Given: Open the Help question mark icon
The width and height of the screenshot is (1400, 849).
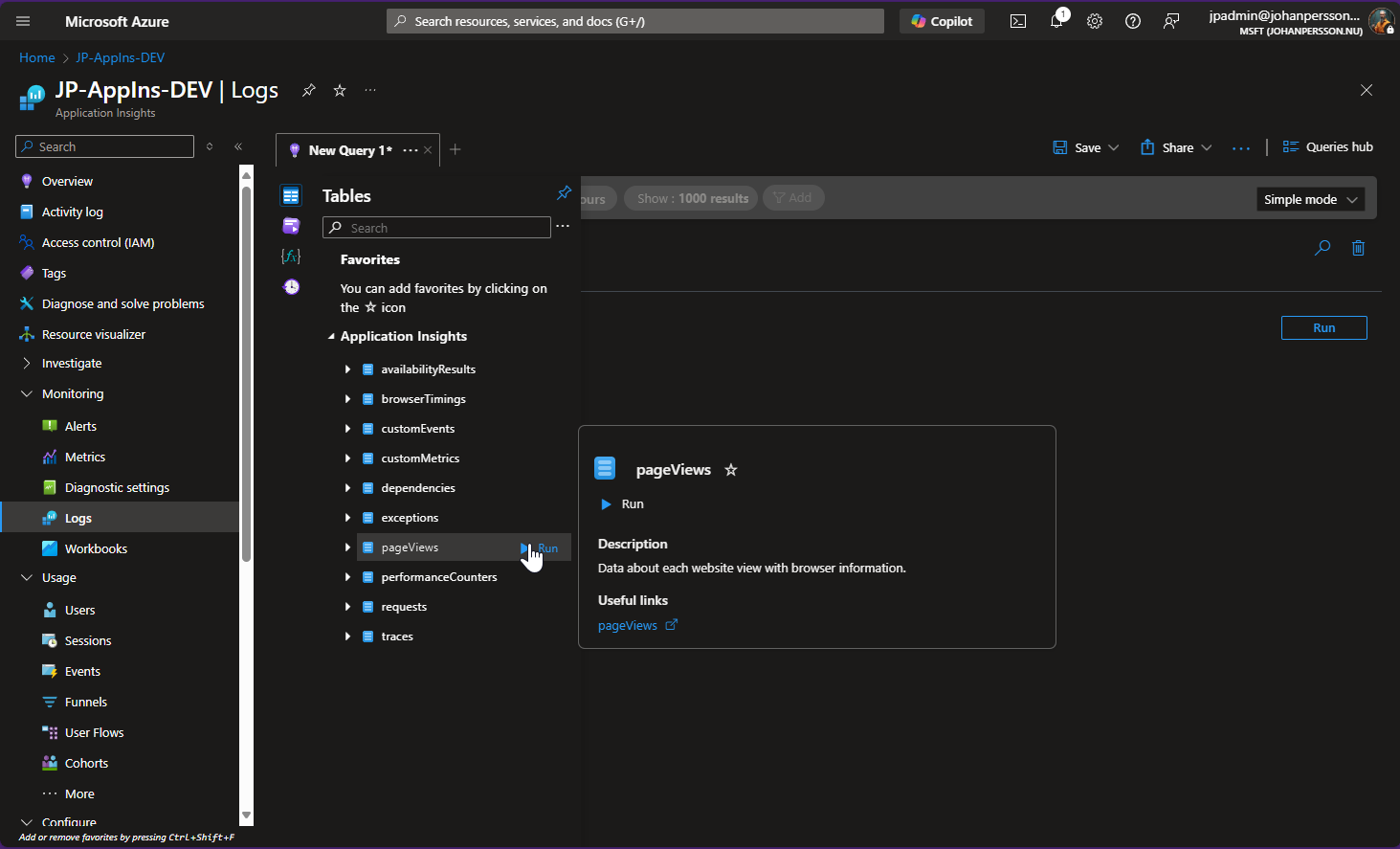Looking at the screenshot, I should 1133,21.
